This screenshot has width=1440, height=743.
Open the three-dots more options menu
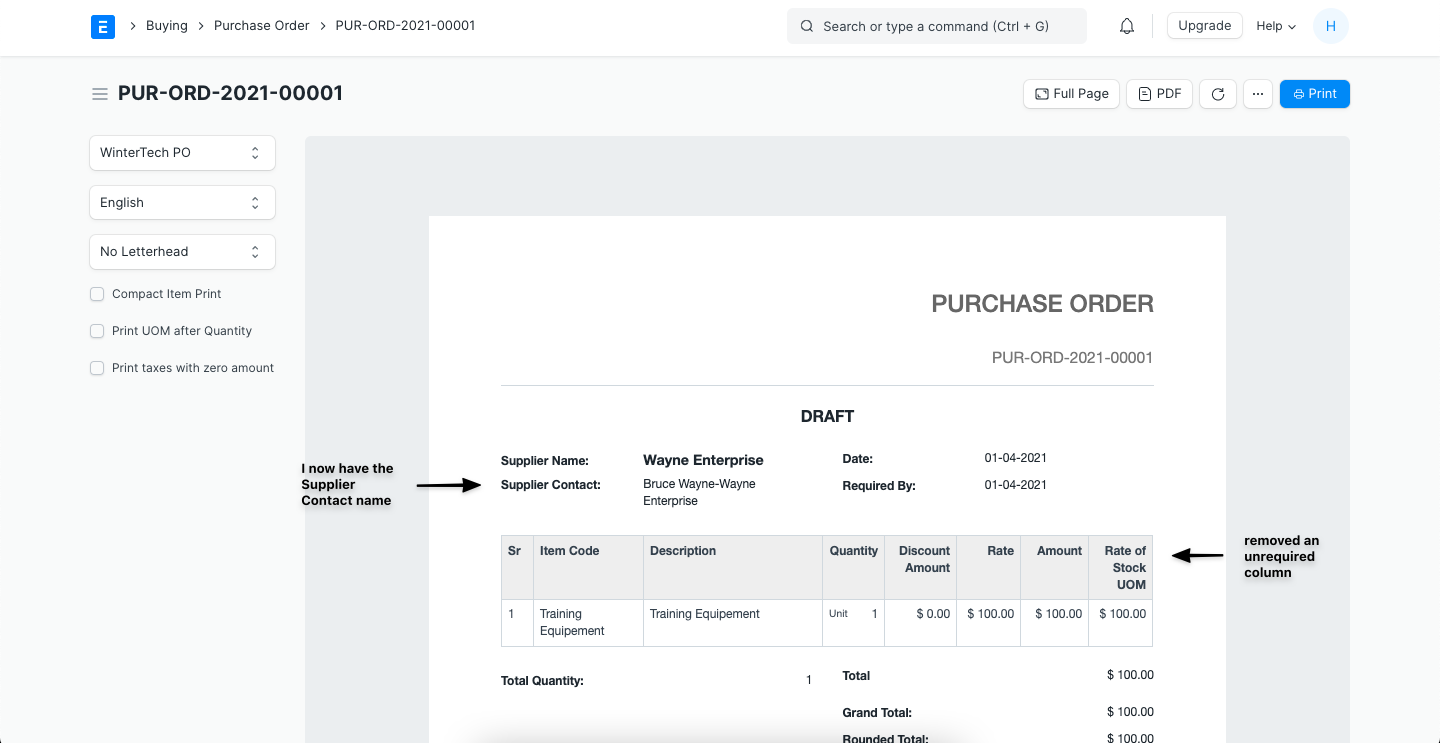click(x=1258, y=94)
